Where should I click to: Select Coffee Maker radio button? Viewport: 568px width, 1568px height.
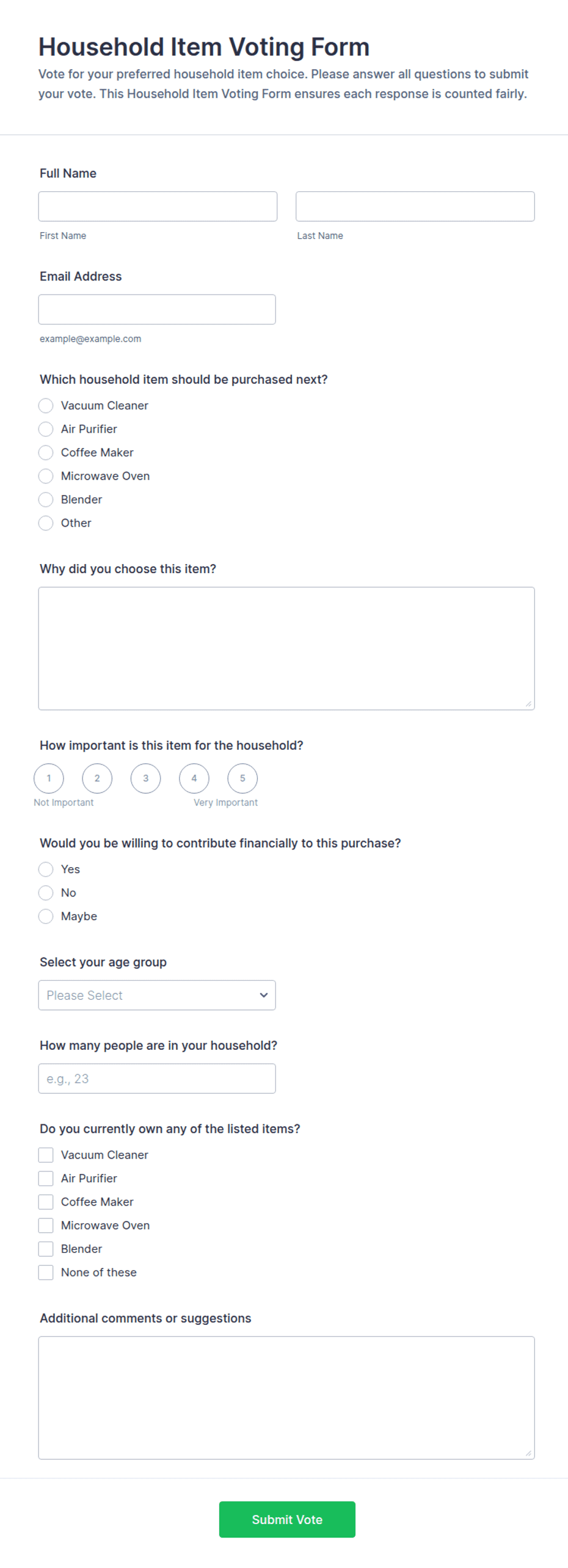46,453
